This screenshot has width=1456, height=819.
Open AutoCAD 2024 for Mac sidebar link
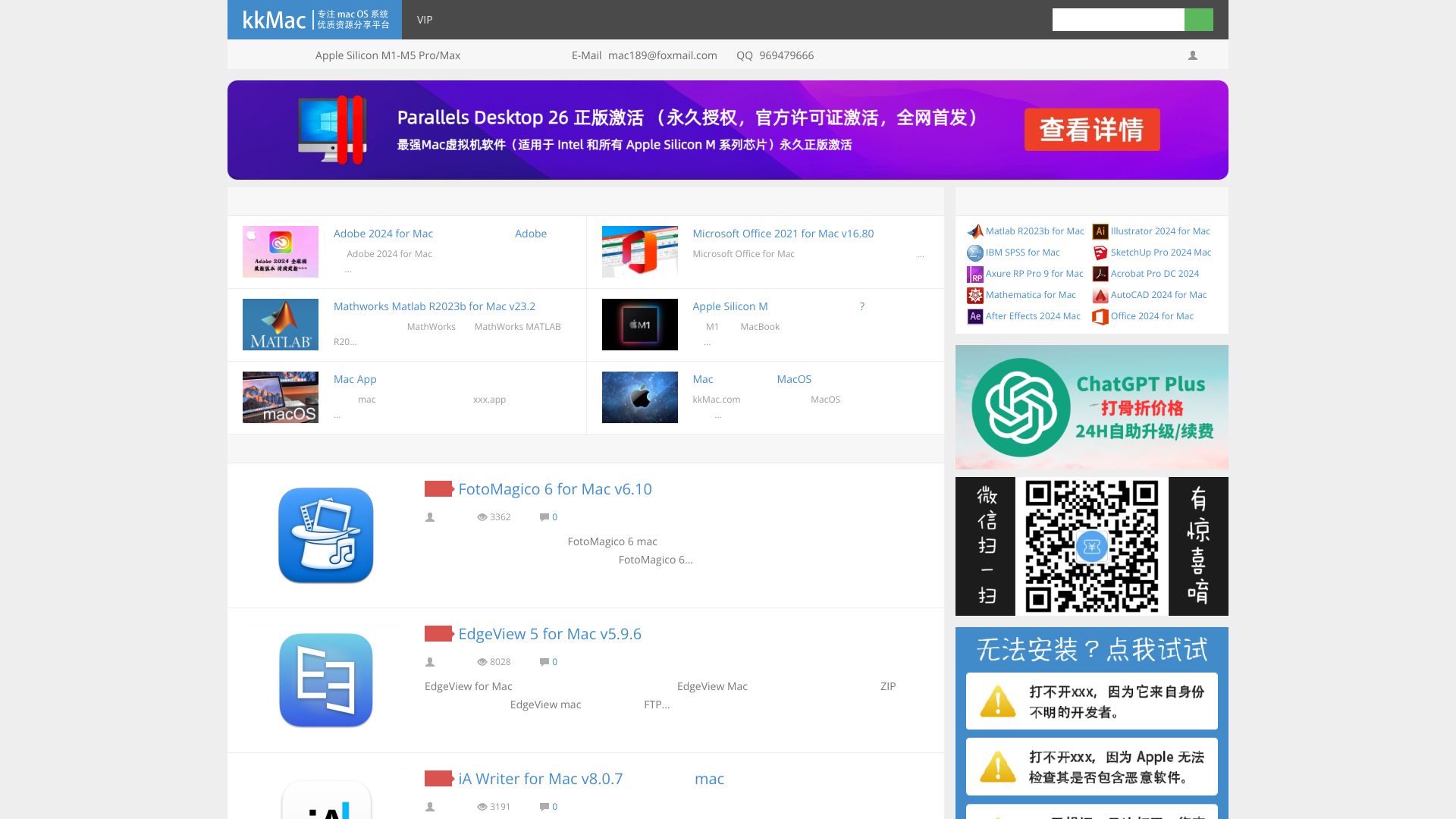click(1159, 295)
